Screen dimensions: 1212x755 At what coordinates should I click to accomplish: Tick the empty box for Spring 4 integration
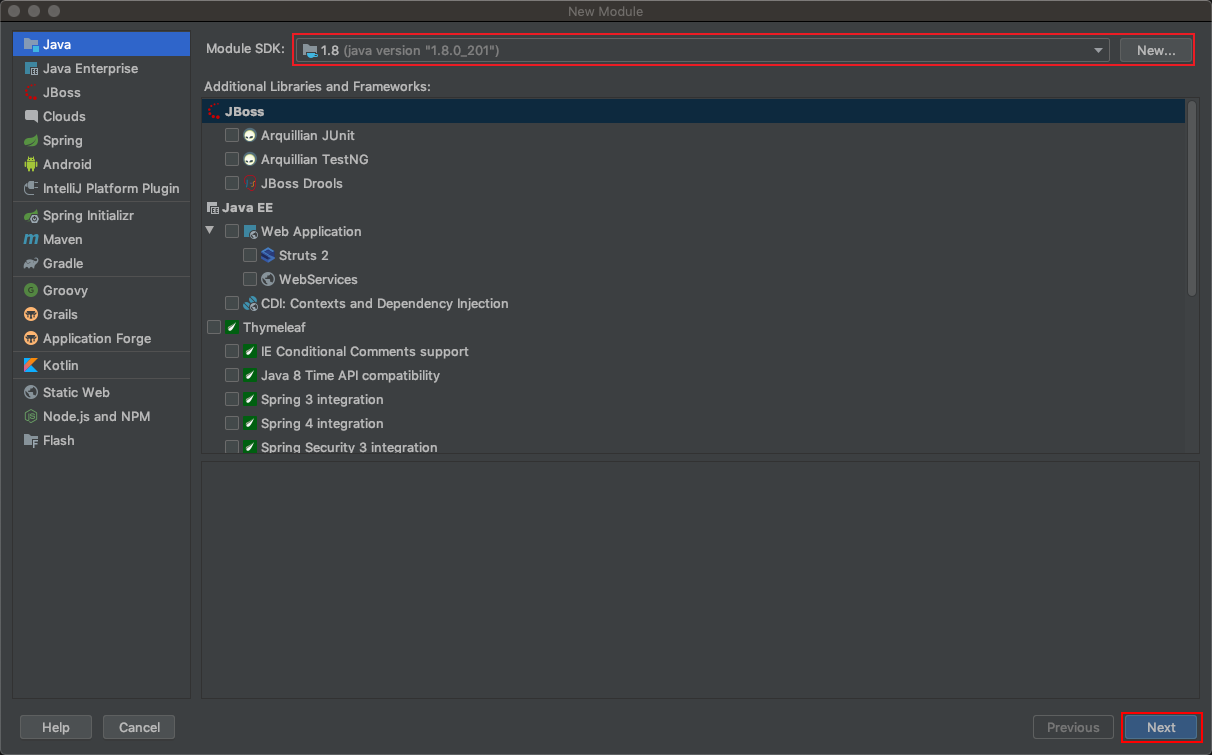coord(232,423)
